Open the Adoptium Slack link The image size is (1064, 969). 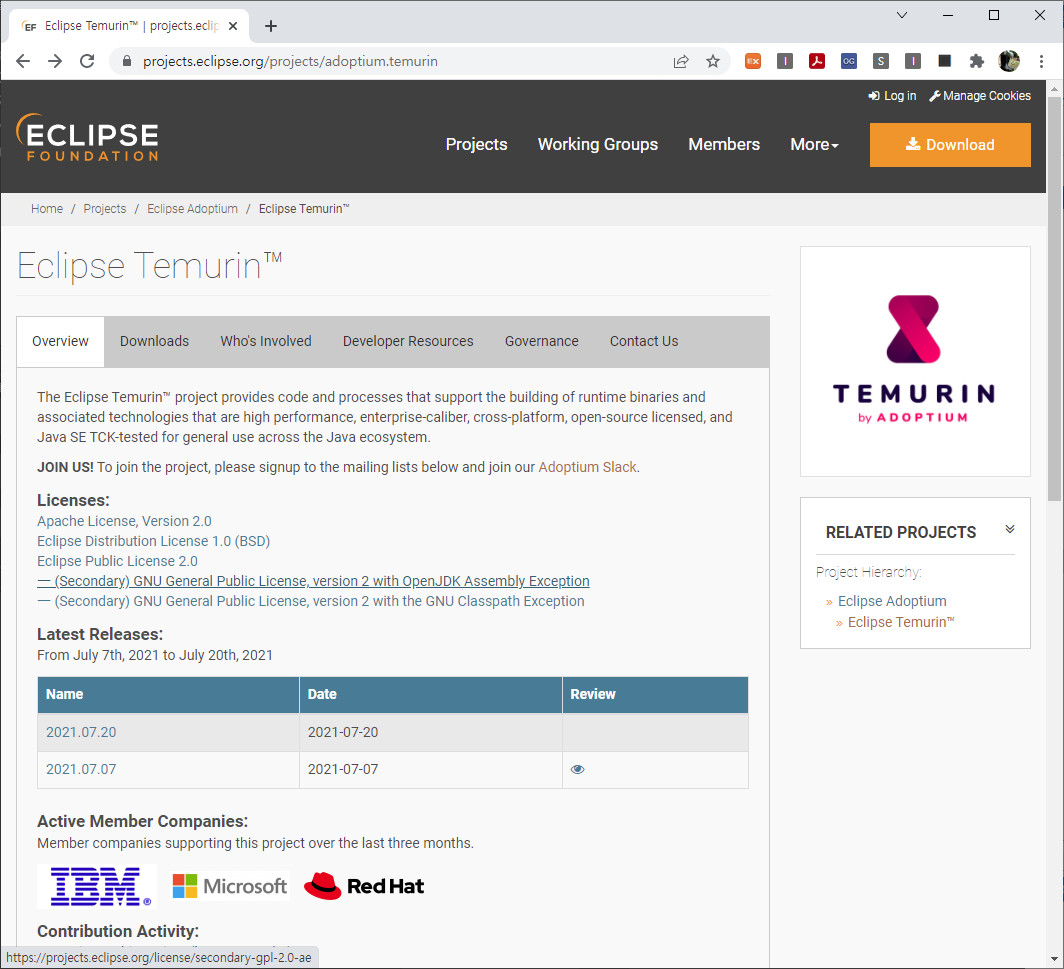click(x=588, y=467)
